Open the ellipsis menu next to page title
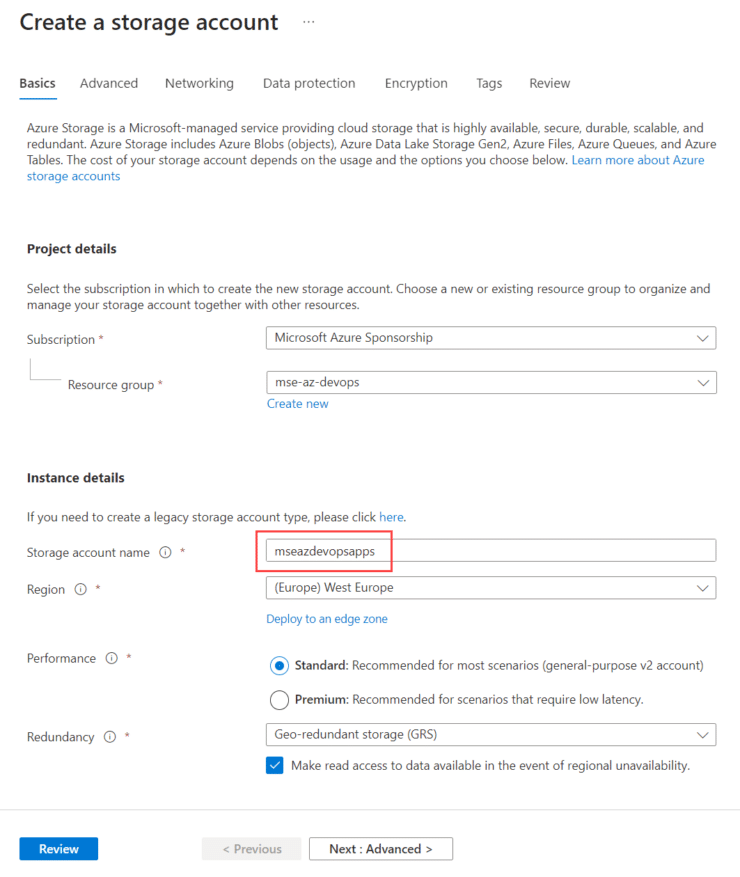The image size is (740, 877). (x=308, y=22)
